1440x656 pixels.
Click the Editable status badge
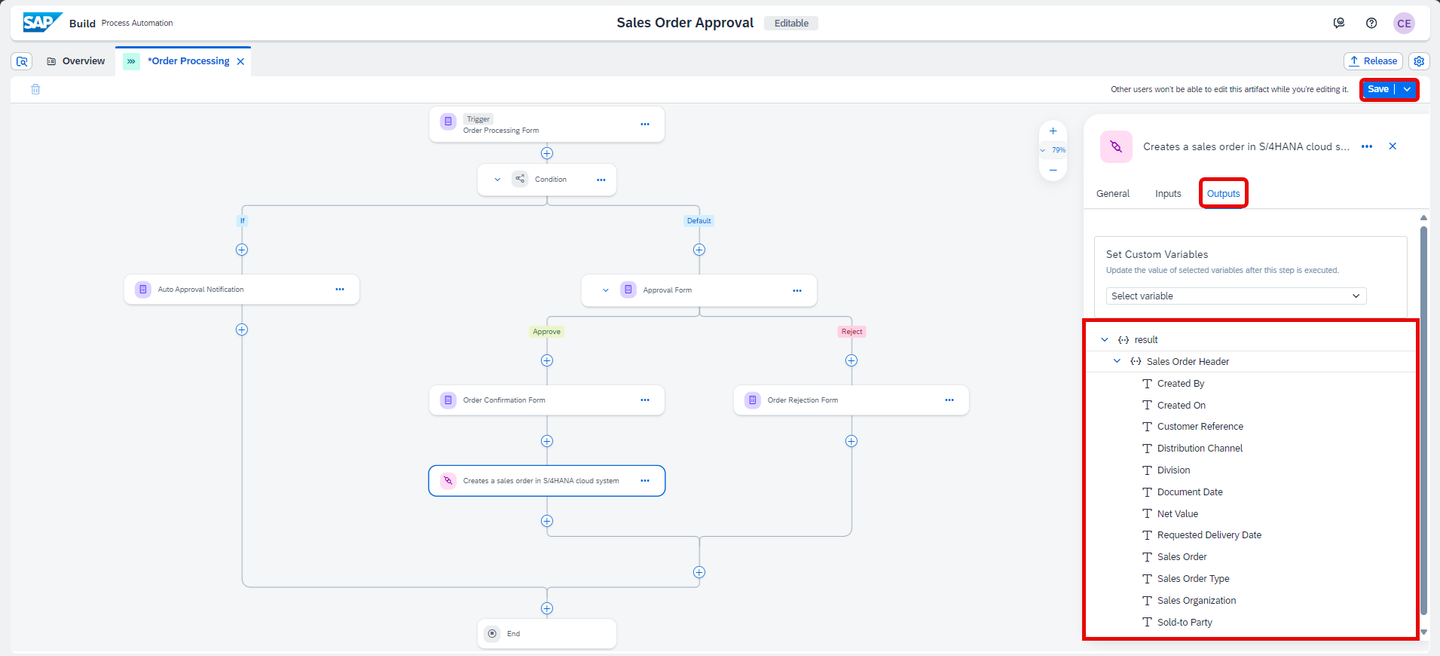(x=791, y=23)
